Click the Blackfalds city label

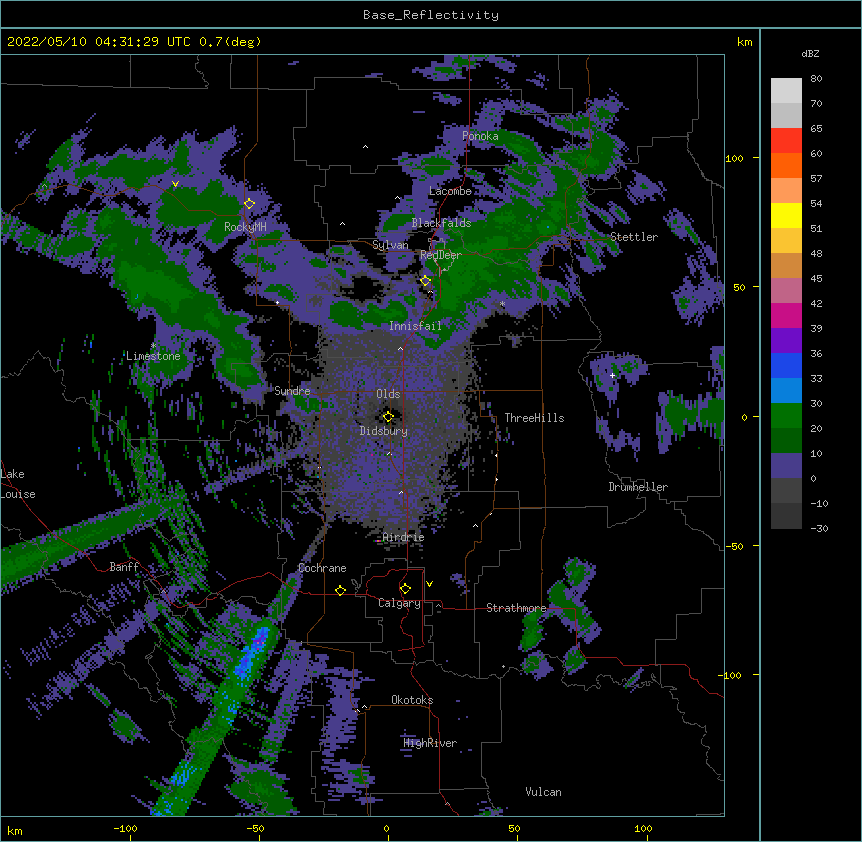pyautogui.click(x=441, y=223)
